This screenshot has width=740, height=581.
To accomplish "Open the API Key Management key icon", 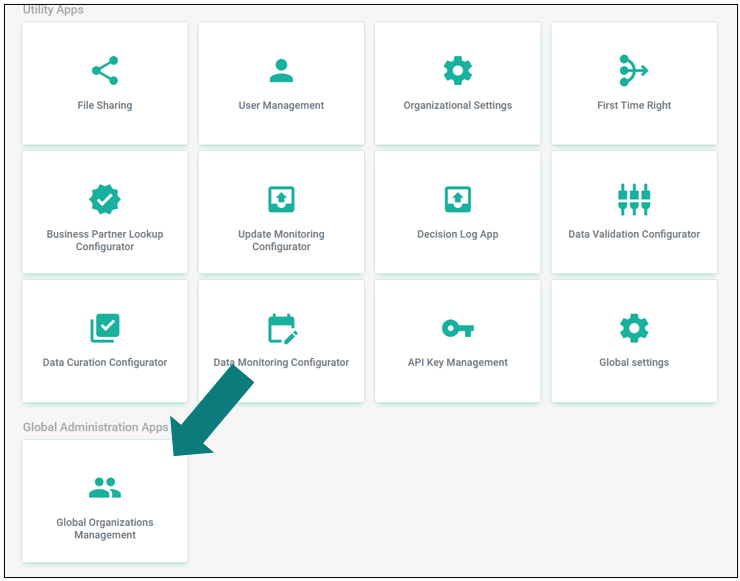I will (x=458, y=328).
